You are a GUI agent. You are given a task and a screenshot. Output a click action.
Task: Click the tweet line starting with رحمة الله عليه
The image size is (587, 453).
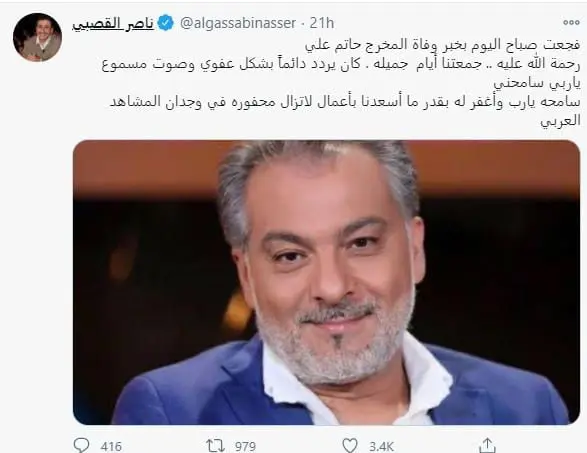coord(341,64)
